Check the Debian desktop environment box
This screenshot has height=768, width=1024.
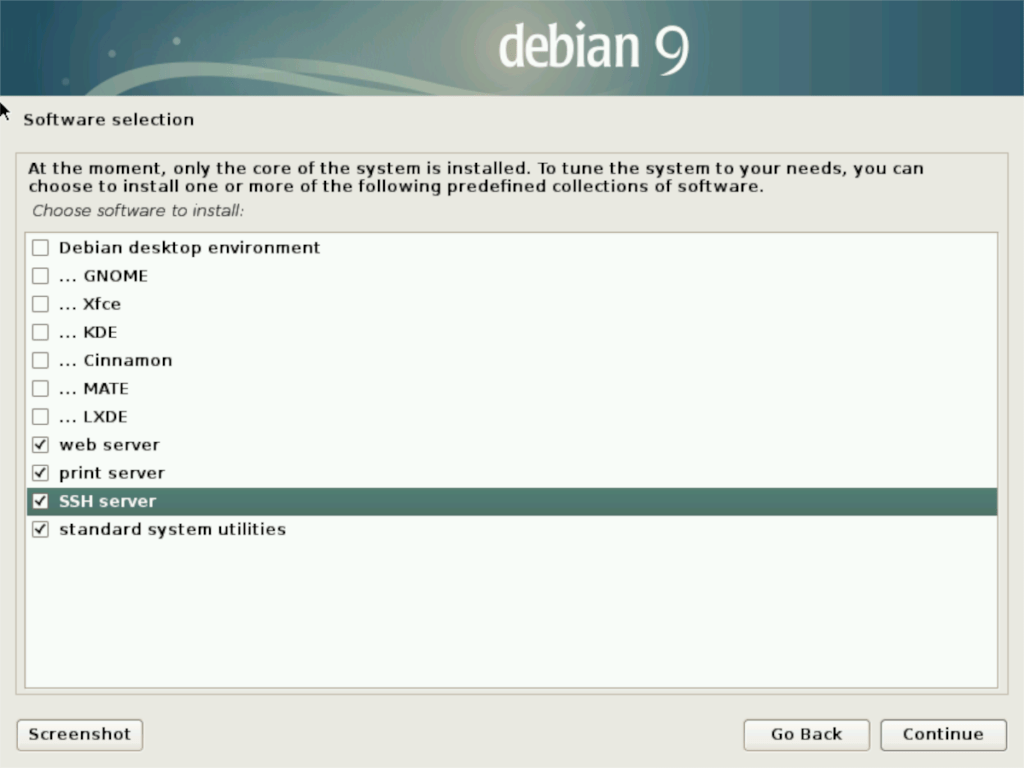coord(40,247)
